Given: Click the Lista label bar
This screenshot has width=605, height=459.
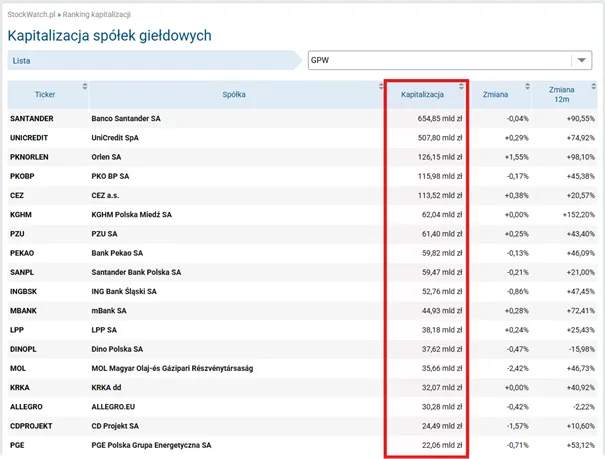Looking at the screenshot, I should click(x=154, y=61).
